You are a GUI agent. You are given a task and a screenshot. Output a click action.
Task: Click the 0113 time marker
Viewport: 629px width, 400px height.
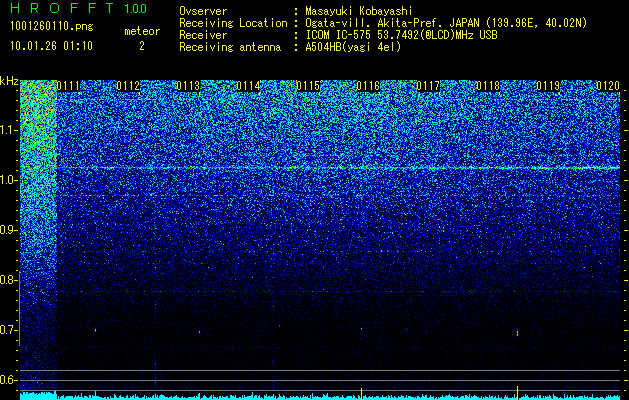click(x=188, y=86)
